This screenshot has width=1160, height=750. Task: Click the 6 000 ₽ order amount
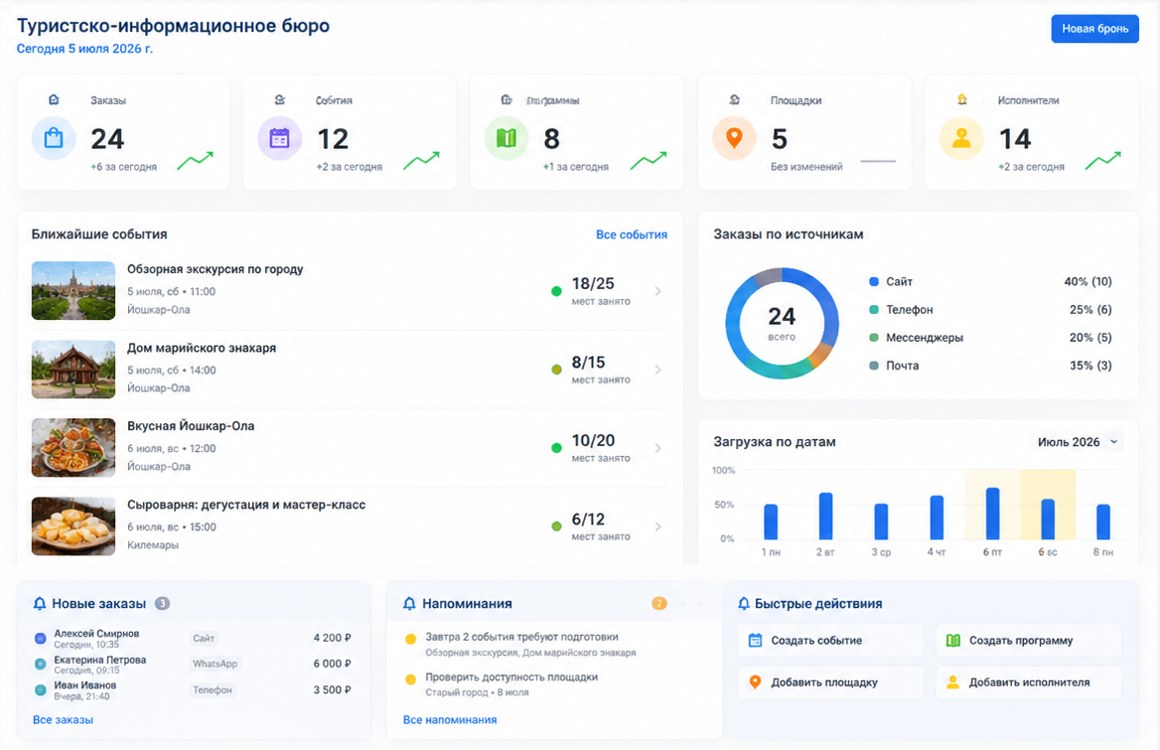332,663
